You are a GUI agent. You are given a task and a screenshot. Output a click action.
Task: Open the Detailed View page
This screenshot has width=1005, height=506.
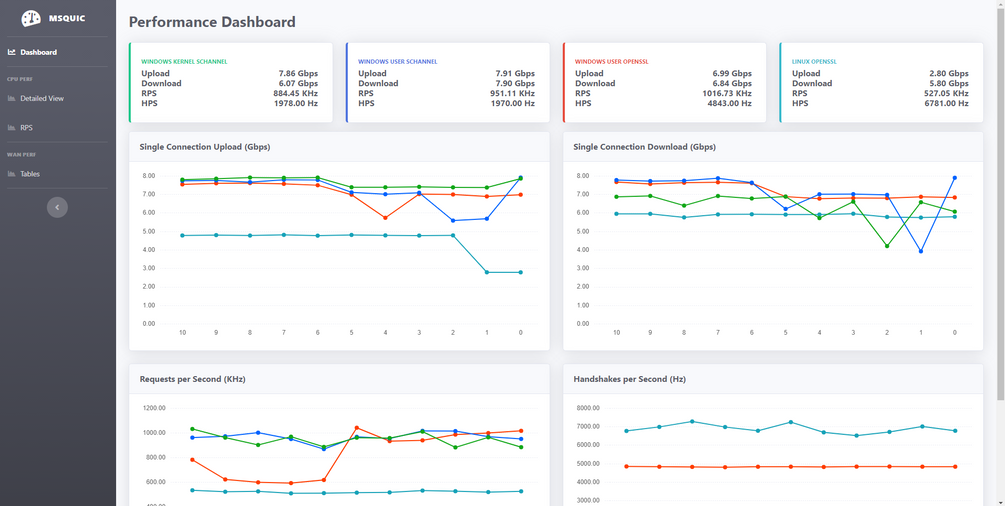point(42,99)
